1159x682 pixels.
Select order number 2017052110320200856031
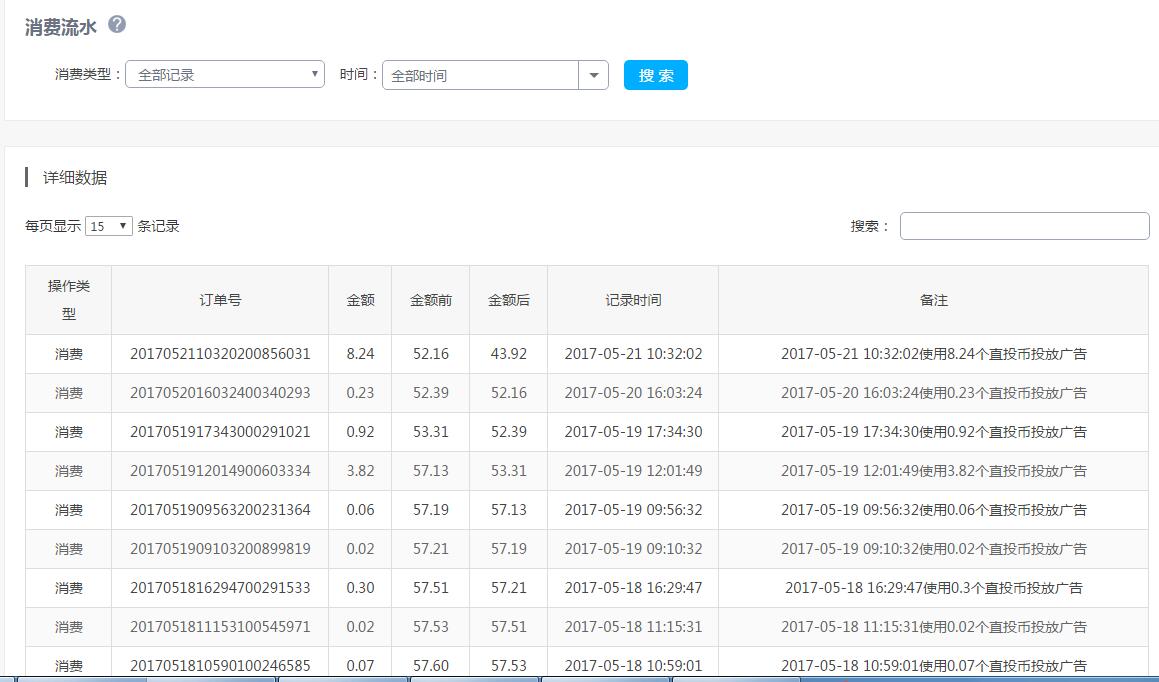click(220, 354)
